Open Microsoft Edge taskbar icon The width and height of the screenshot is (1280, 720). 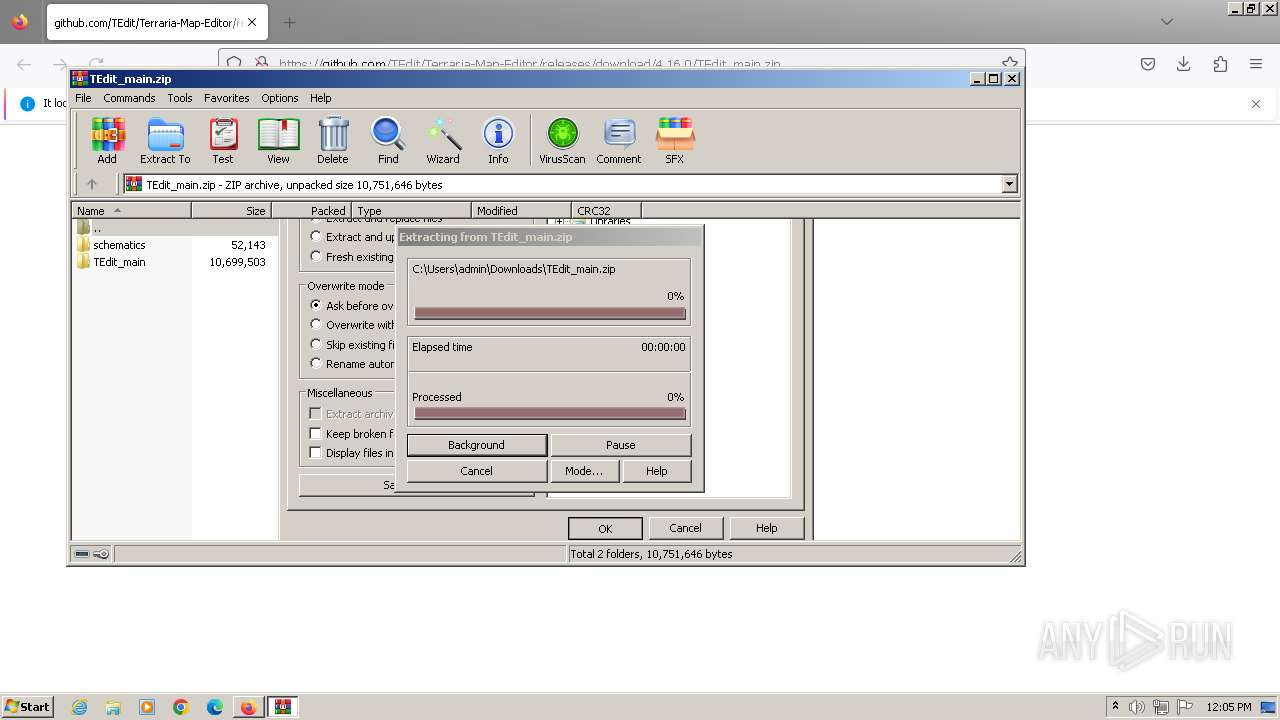215,707
